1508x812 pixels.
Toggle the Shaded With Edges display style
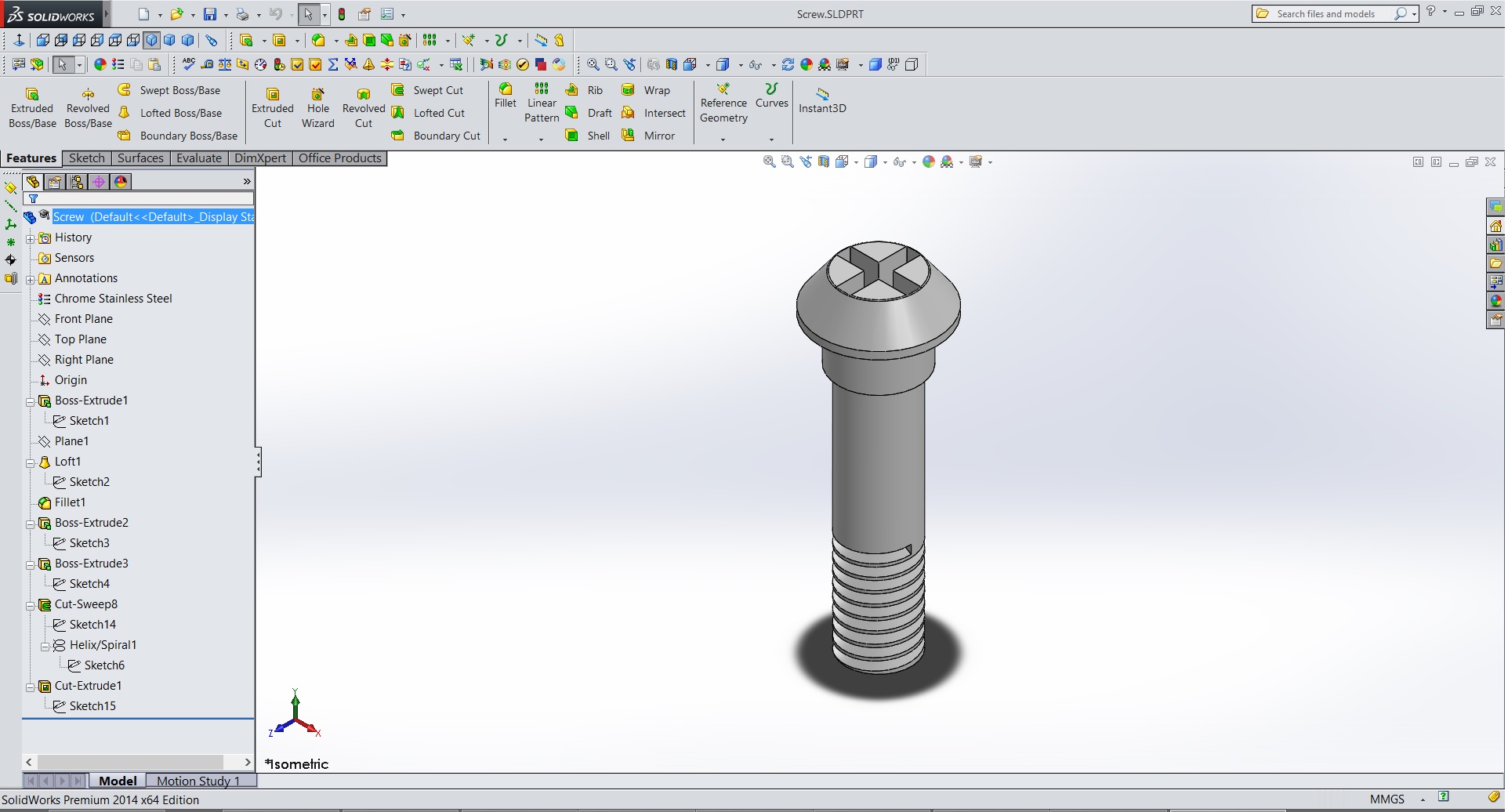point(870,161)
